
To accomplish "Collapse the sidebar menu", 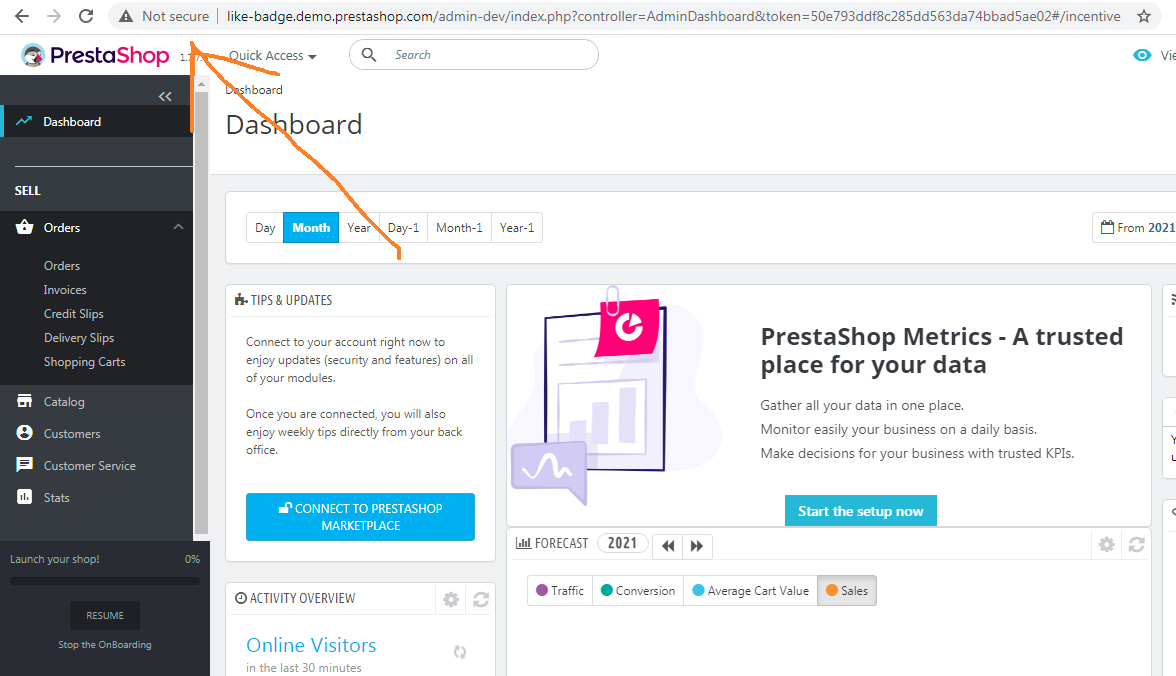I will [165, 96].
